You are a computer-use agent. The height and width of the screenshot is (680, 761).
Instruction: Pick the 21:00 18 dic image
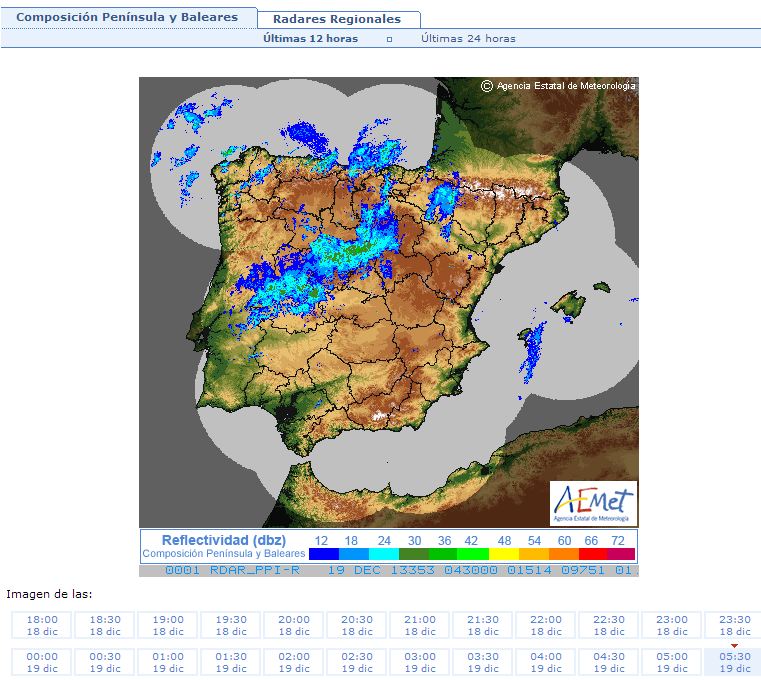pyautogui.click(x=420, y=625)
